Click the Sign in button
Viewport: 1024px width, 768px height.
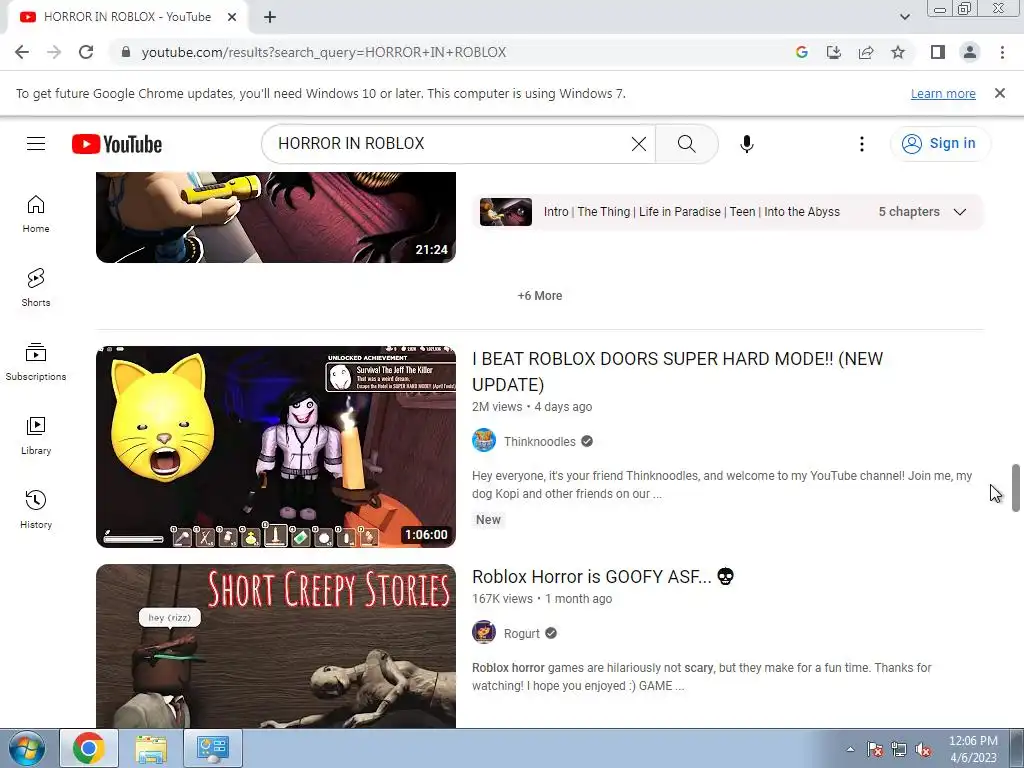click(940, 144)
